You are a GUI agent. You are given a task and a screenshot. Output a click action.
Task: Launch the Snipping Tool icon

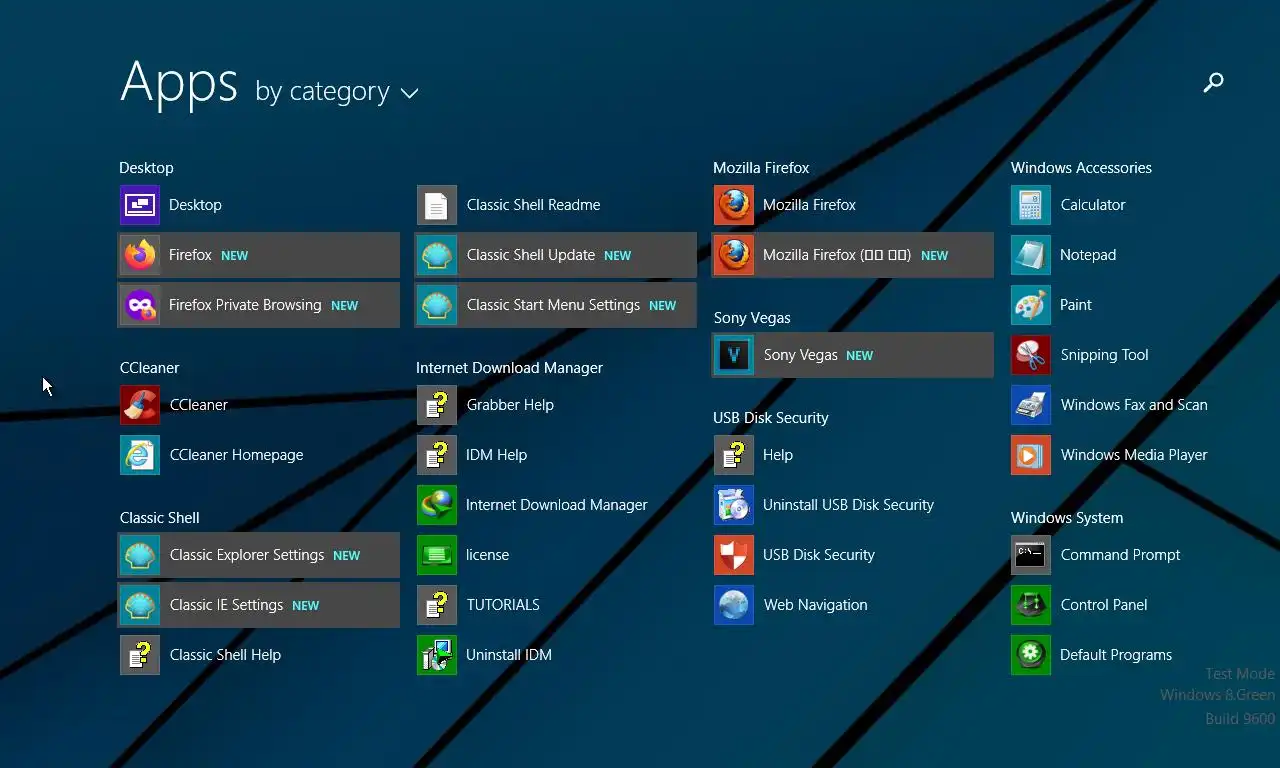coord(1031,355)
